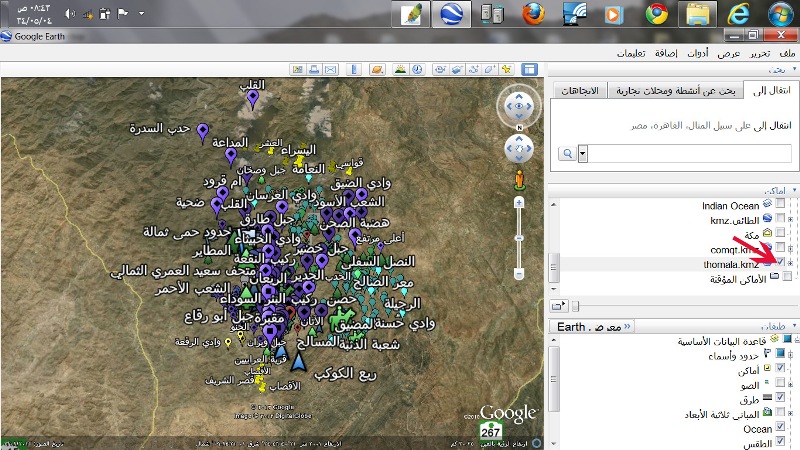Expand the comqt.kmz tree node
This screenshot has width=800, height=450.
791,248
